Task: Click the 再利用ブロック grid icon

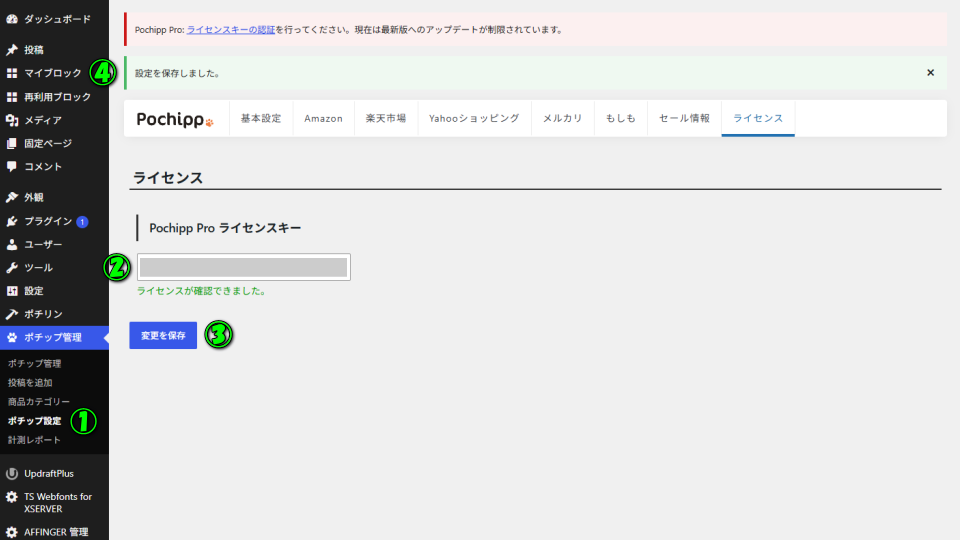Action: 12,97
